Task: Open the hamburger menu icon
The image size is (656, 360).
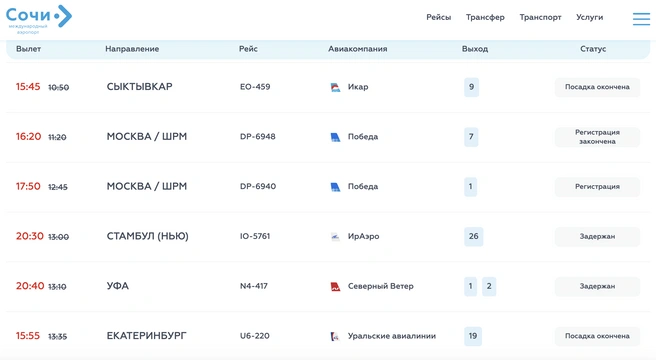Action: tap(641, 19)
